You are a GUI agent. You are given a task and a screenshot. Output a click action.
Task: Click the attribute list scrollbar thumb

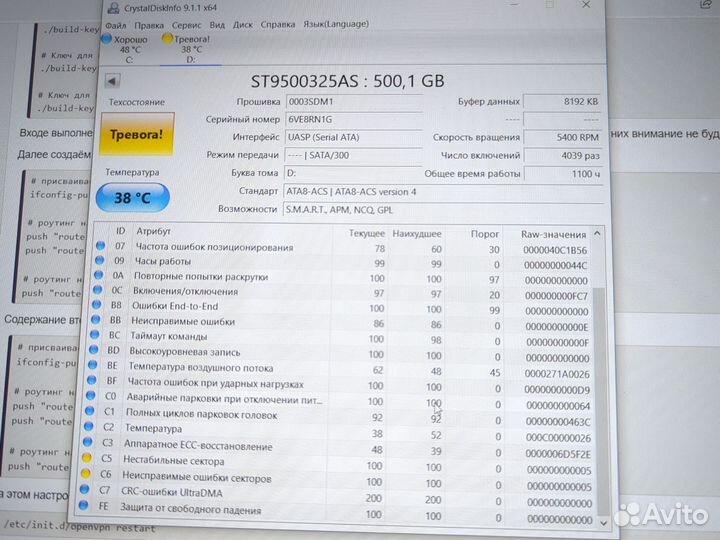click(602, 402)
